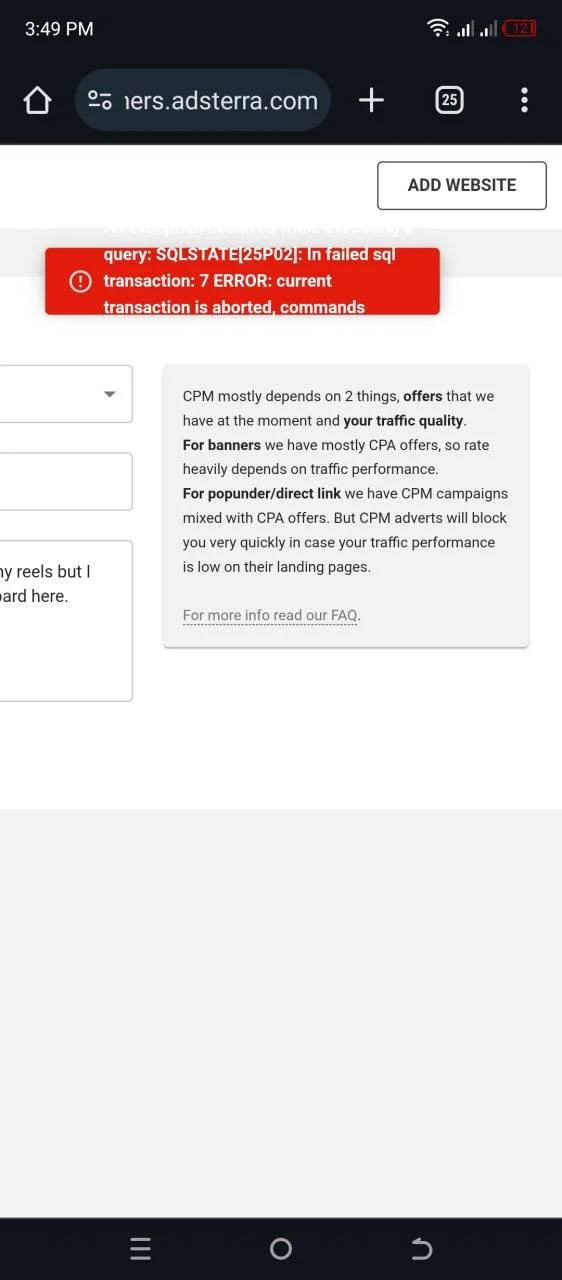Image resolution: width=562 pixels, height=1280 pixels.
Task: Open the browser three-dot menu
Action: (x=524, y=100)
